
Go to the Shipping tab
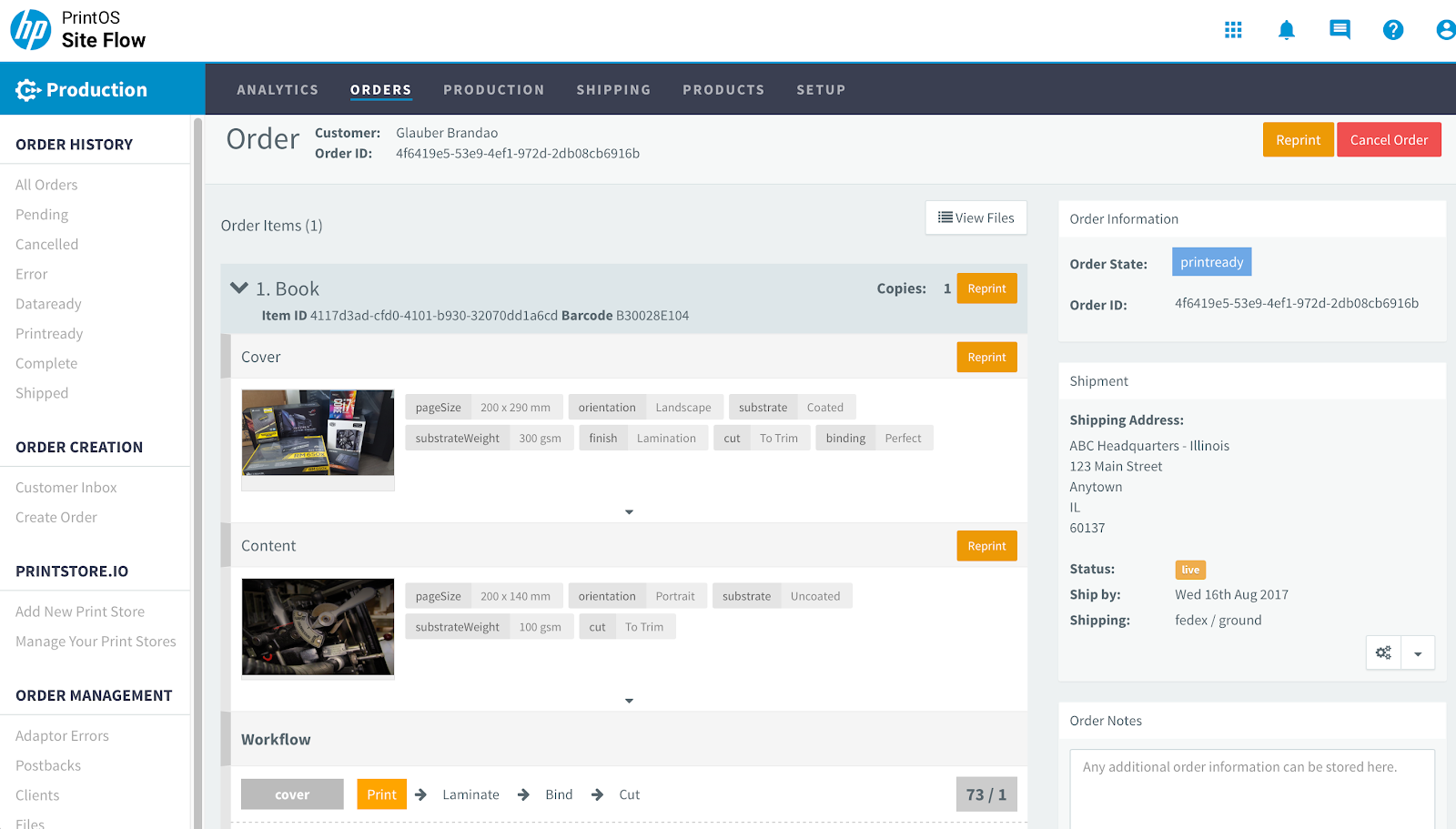point(613,90)
